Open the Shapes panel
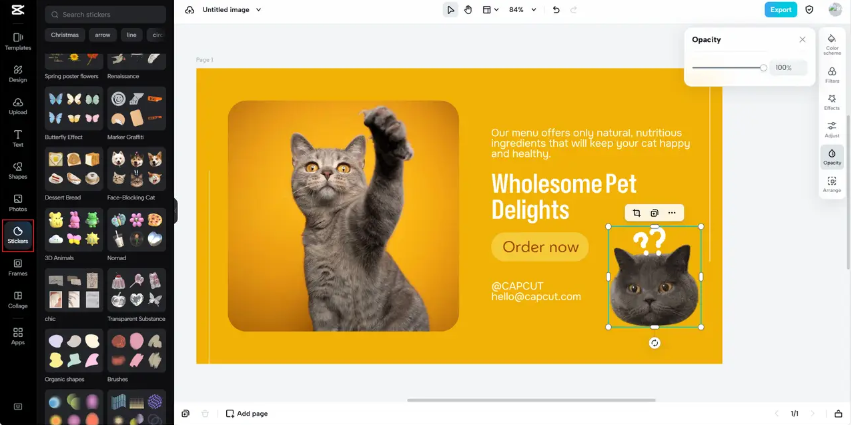Image resolution: width=851 pixels, height=425 pixels. tap(18, 171)
